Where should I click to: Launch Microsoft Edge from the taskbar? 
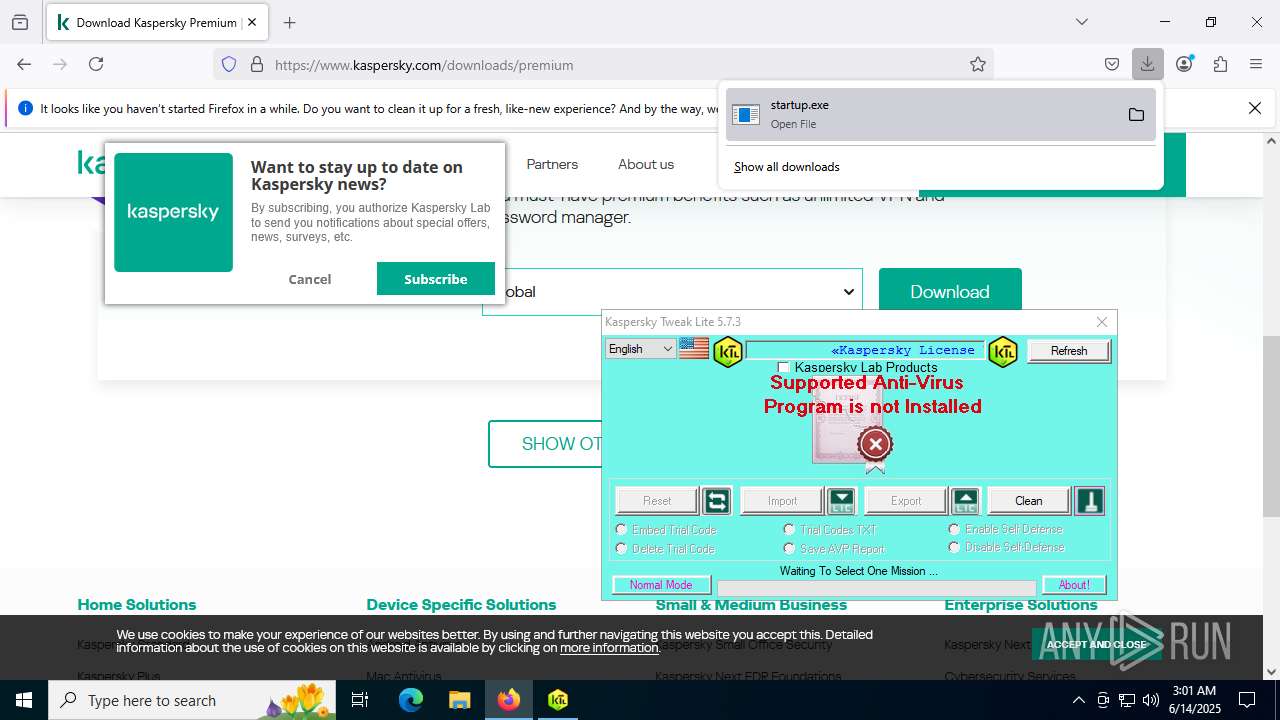[x=411, y=700]
